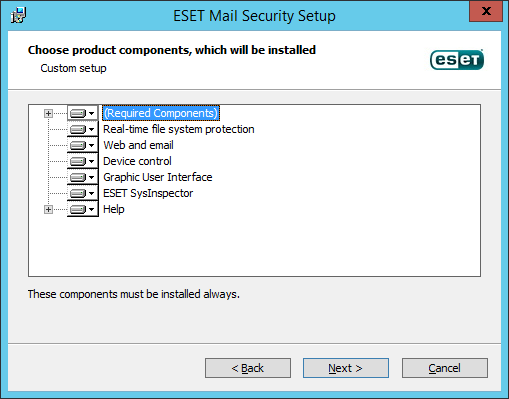
Task: Cancel the ESET Mail Security setup
Action: coord(445,368)
